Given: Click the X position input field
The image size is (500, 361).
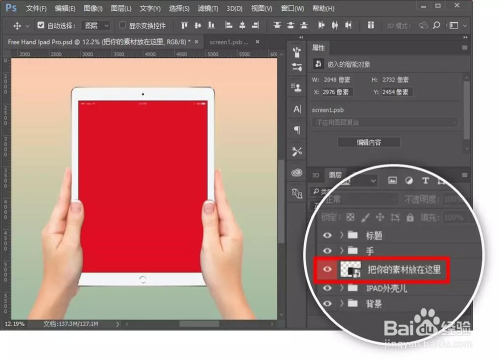Looking at the screenshot, I should point(337,92).
